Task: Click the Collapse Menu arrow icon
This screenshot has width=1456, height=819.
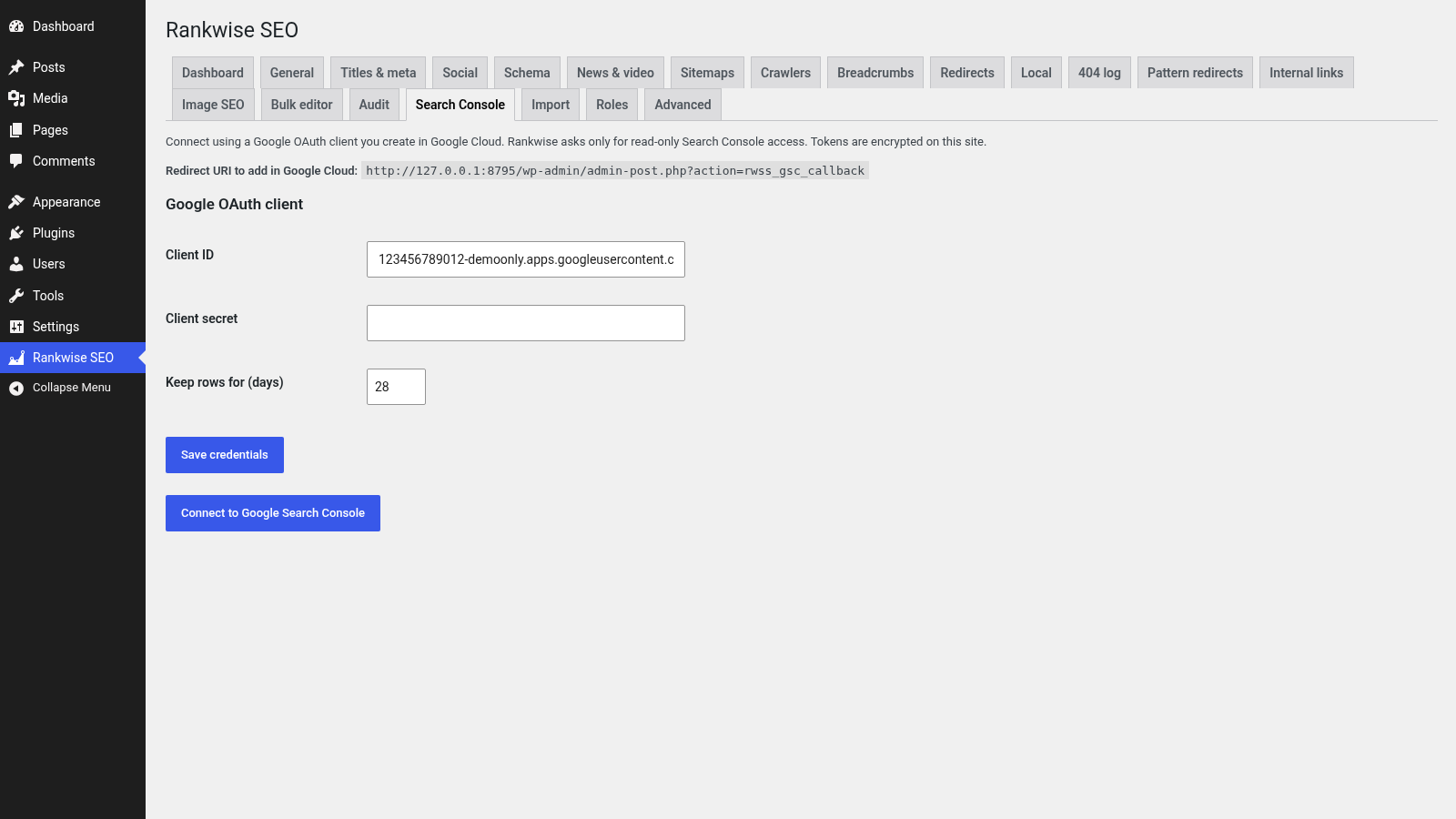Action: click(16, 388)
